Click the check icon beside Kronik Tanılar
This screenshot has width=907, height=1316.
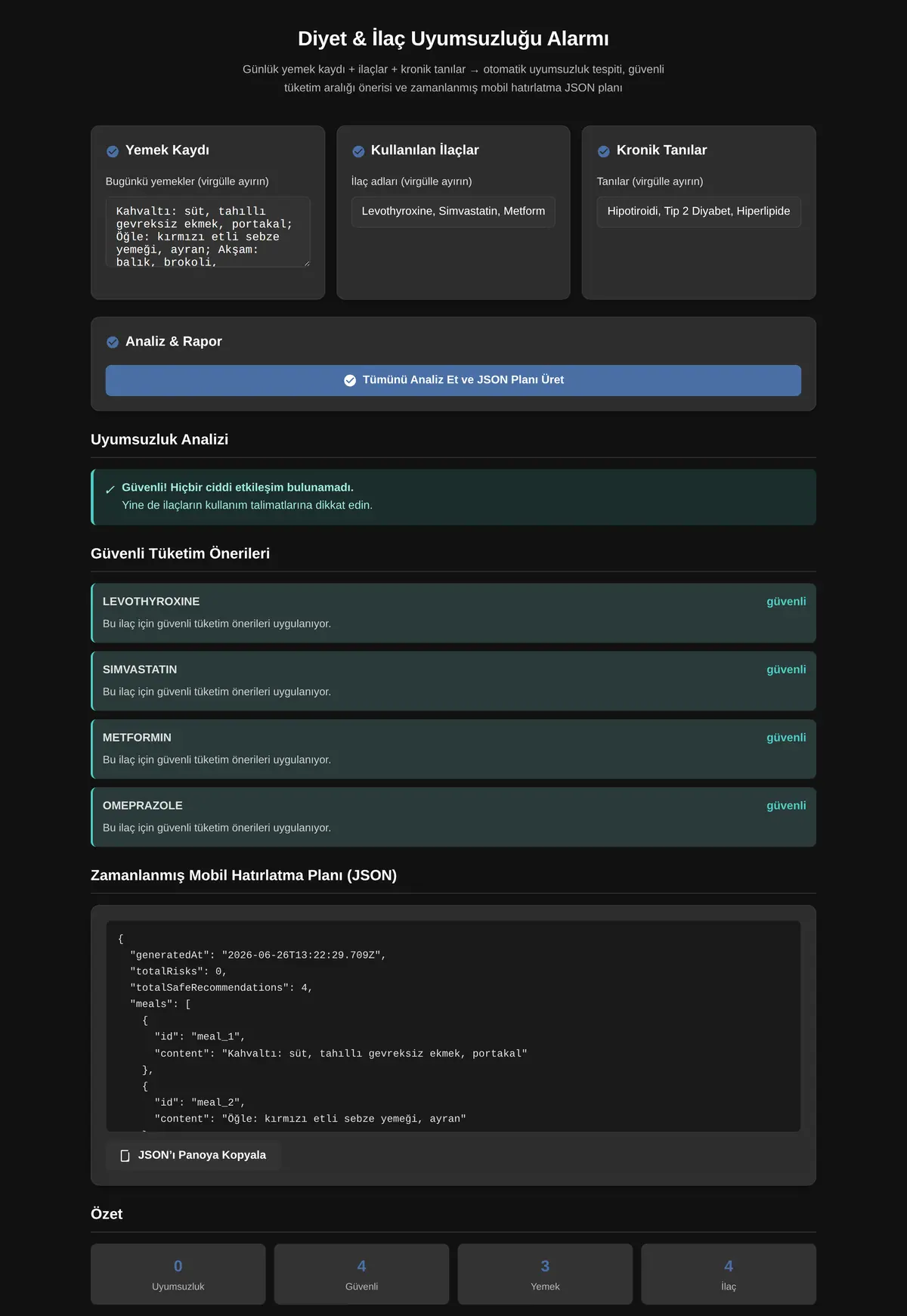[x=604, y=151]
